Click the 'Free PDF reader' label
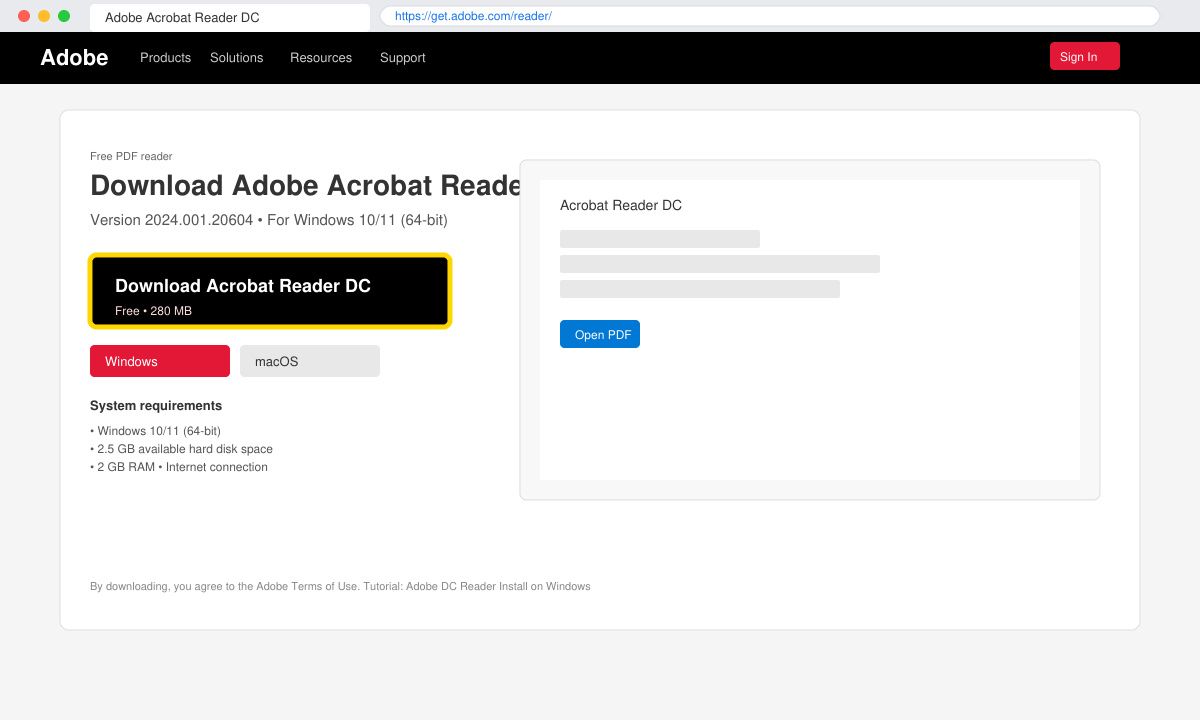 click(131, 156)
